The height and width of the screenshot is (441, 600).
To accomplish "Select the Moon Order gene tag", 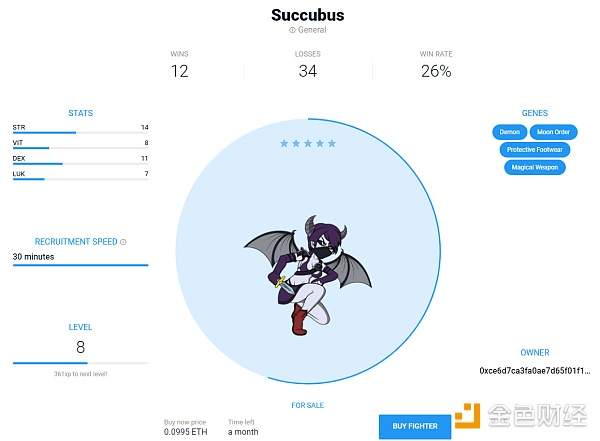I will 553,132.
